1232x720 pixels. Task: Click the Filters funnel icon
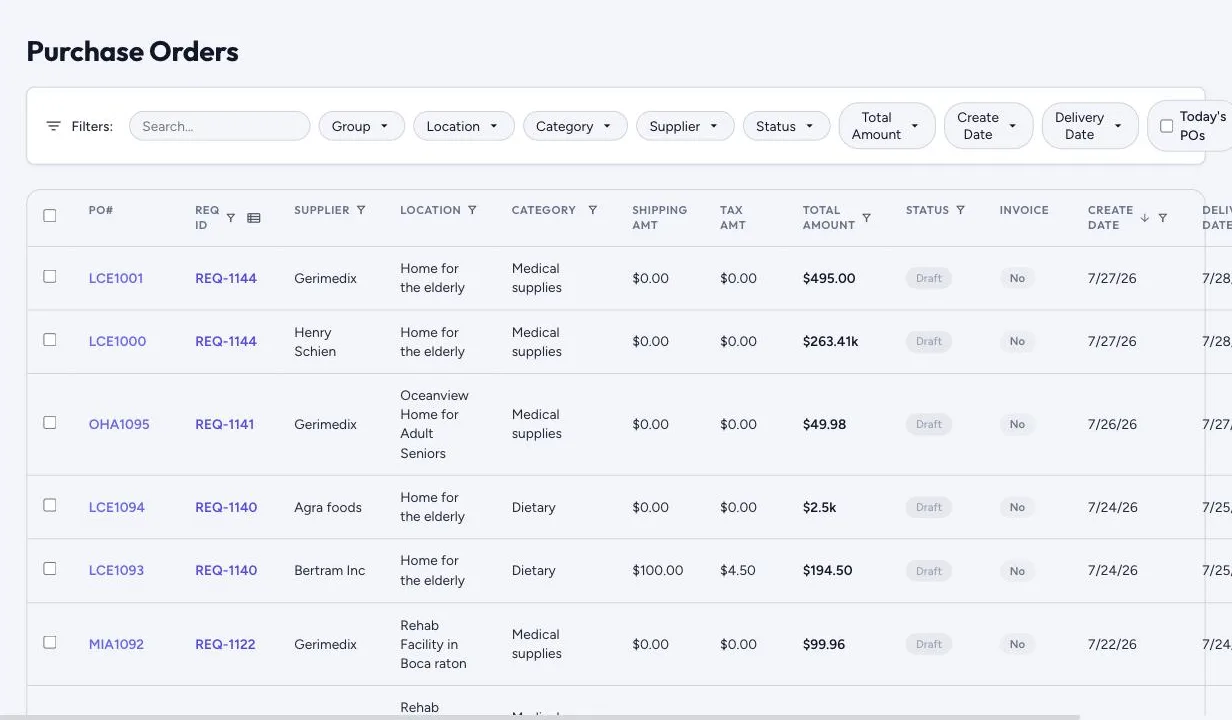tap(54, 126)
